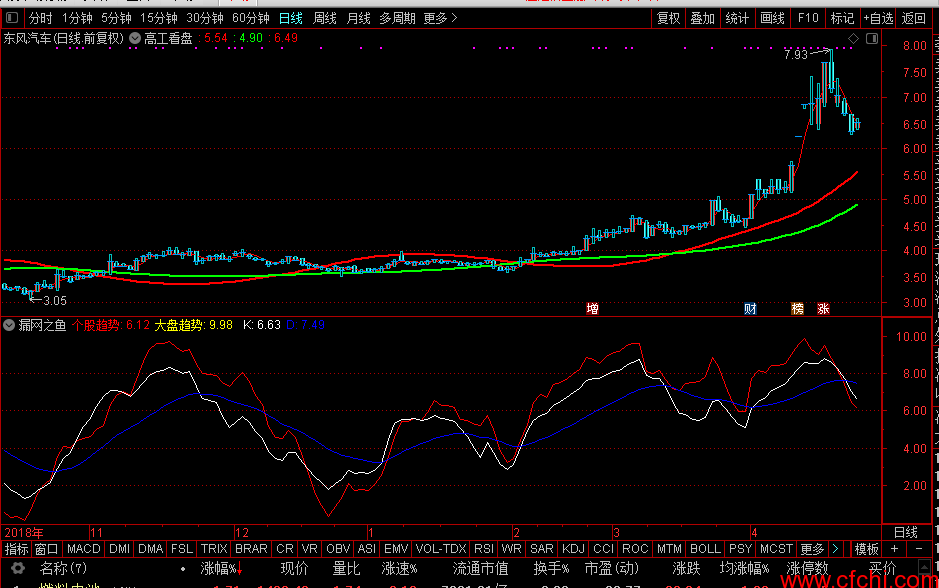This screenshot has width=939, height=588.
Task: Select the 30分钟 period
Action: pos(205,19)
